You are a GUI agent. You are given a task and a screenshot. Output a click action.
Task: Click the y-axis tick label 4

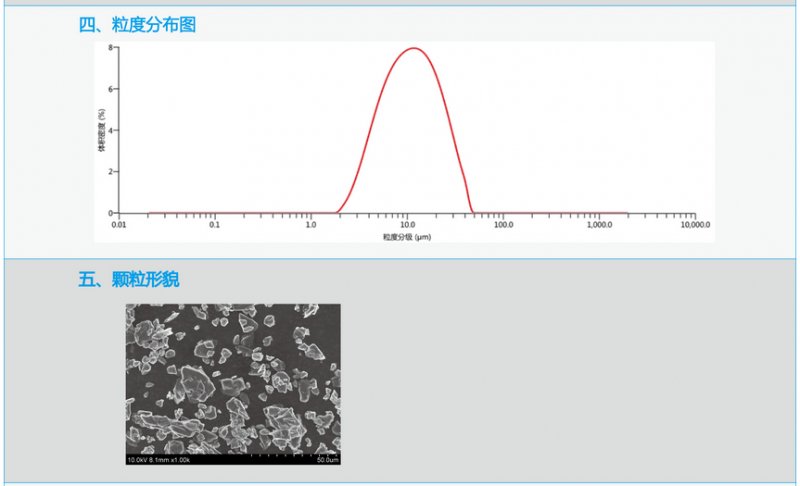click(x=110, y=130)
